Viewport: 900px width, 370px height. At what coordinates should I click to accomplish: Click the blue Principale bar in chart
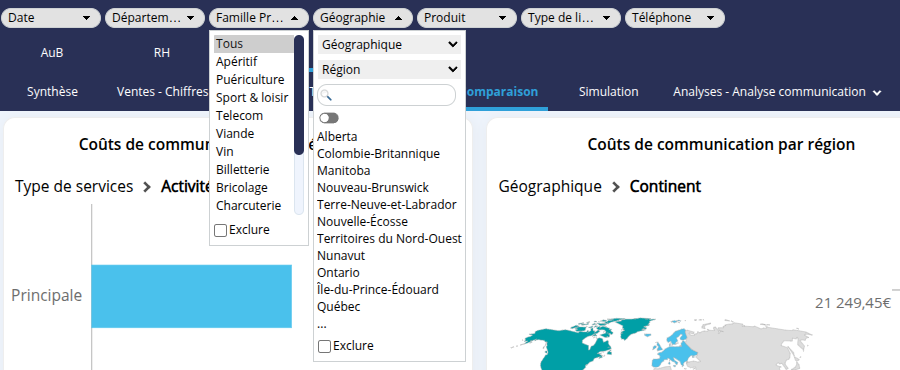pos(192,296)
